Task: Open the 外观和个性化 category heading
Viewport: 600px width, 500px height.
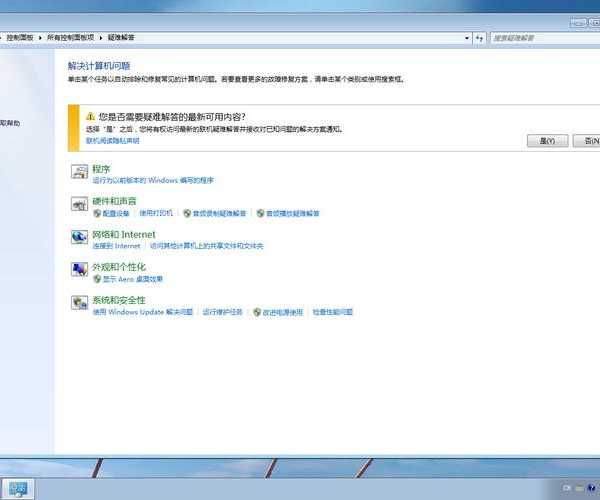Action: point(119,267)
